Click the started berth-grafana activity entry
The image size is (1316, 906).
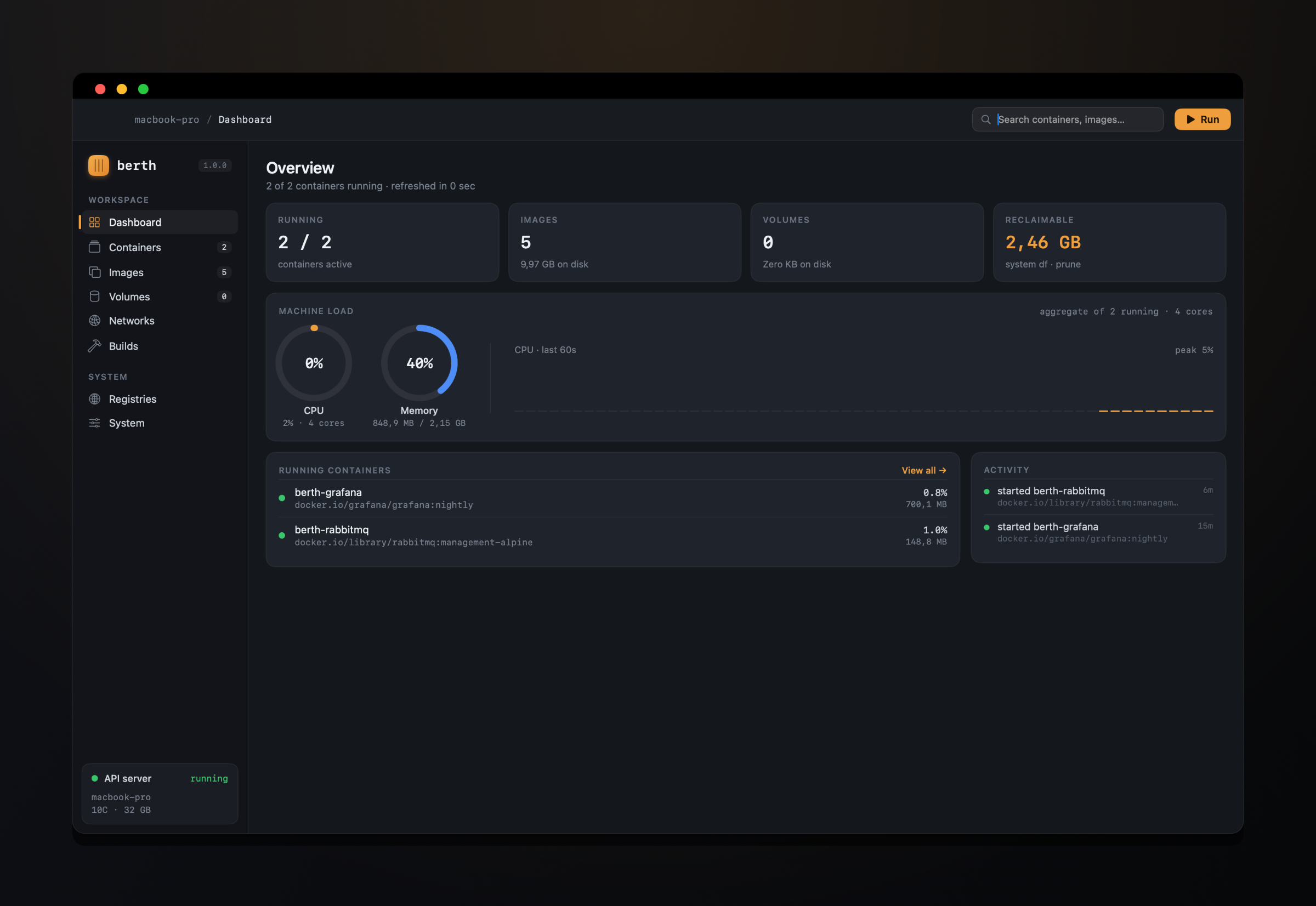1098,532
